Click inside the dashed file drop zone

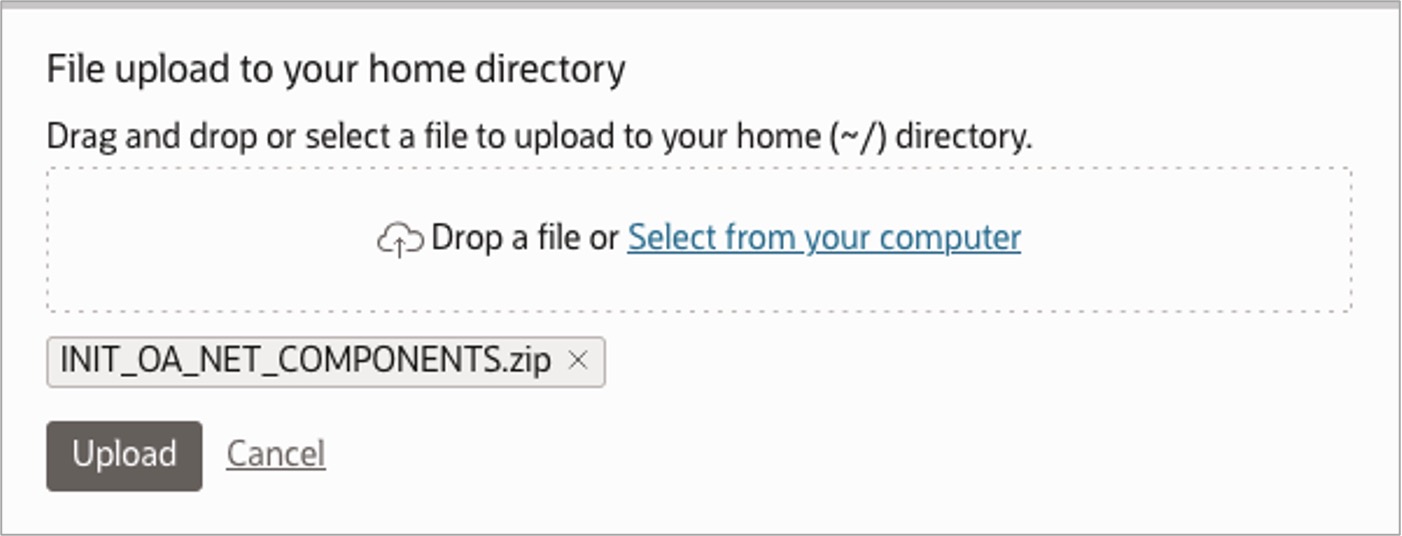click(x=700, y=285)
